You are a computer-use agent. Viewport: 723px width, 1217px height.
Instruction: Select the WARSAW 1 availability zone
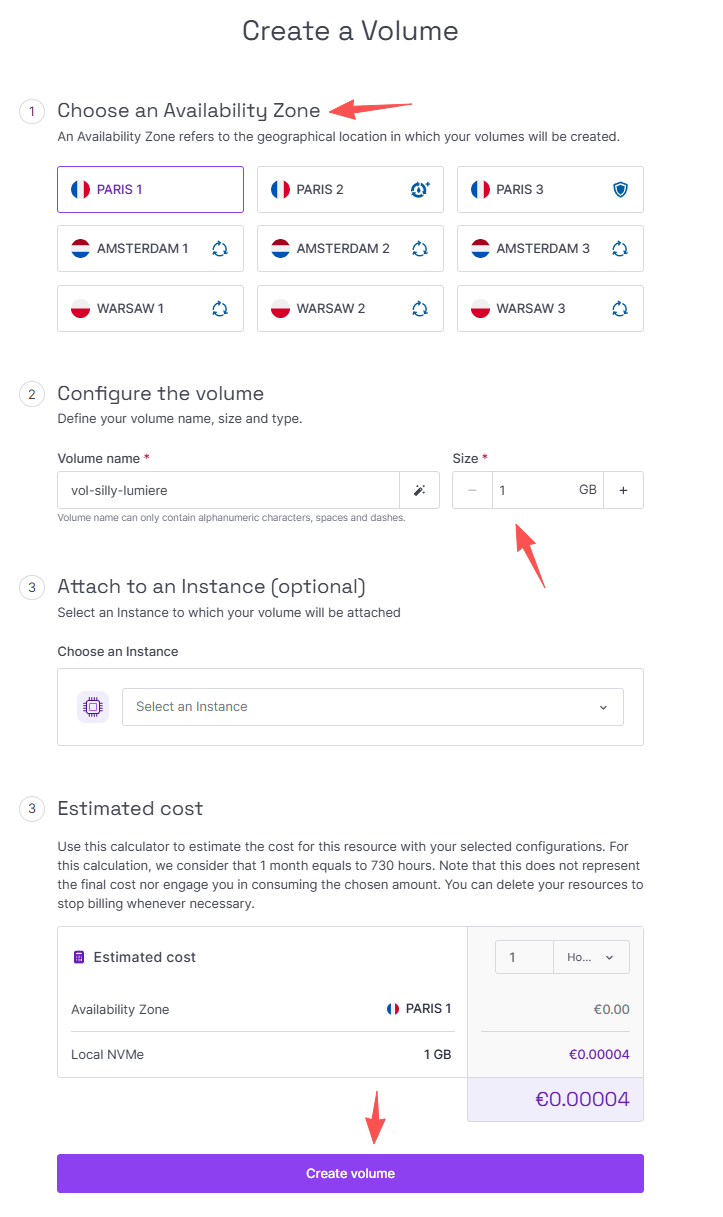tap(150, 308)
